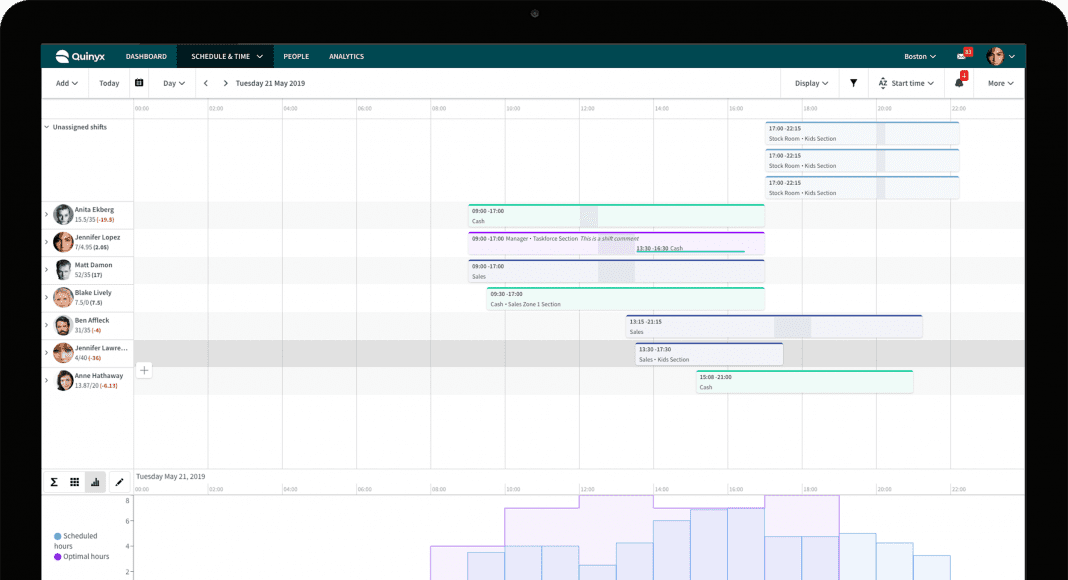This screenshot has height=580, width=1068.
Task: Select the sigma summary view icon
Action: [x=54, y=482]
